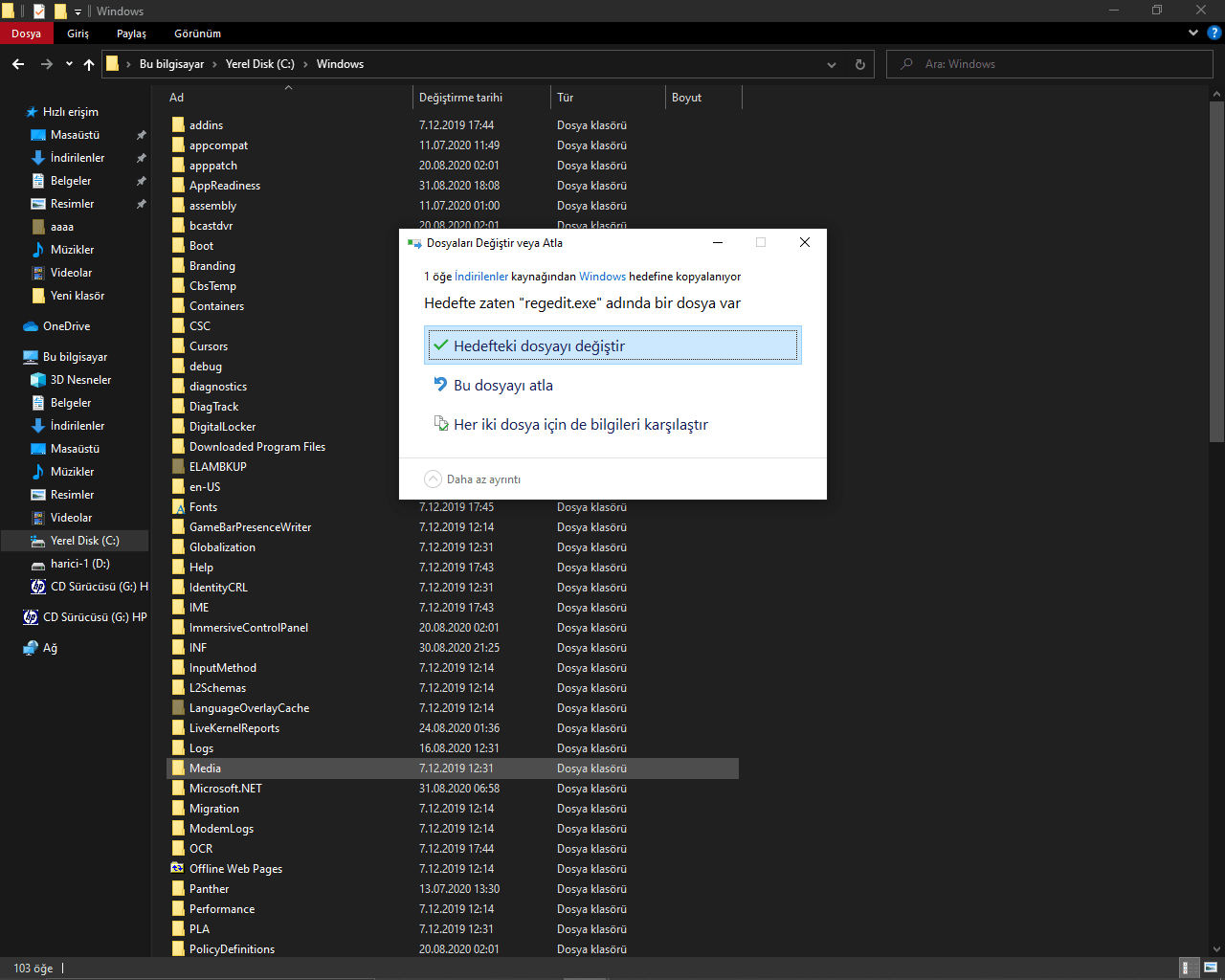Viewport: 1225px width, 980px height.
Task: Open the Yeni klasör folder icon in the sidebar
Action: 38,296
